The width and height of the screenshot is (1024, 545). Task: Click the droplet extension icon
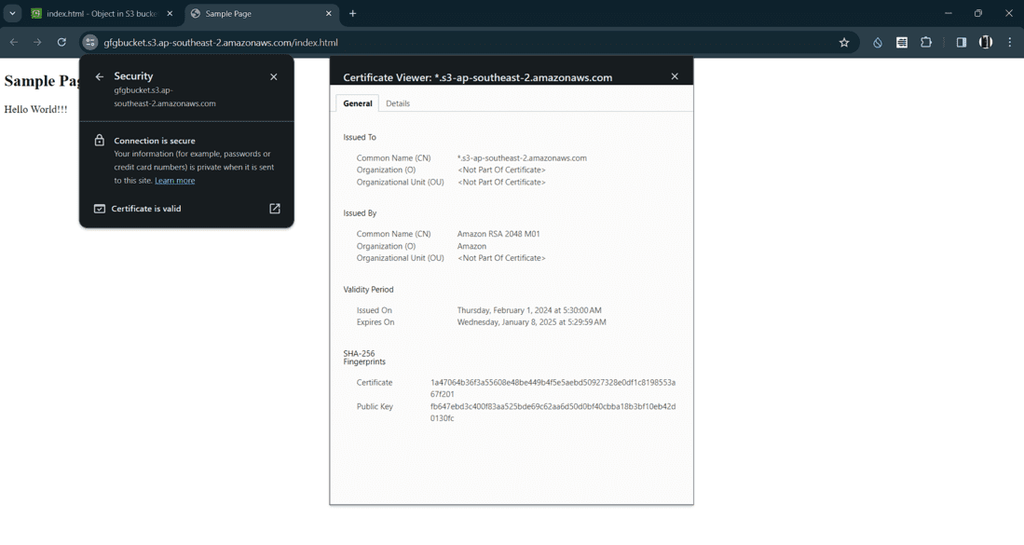(878, 42)
